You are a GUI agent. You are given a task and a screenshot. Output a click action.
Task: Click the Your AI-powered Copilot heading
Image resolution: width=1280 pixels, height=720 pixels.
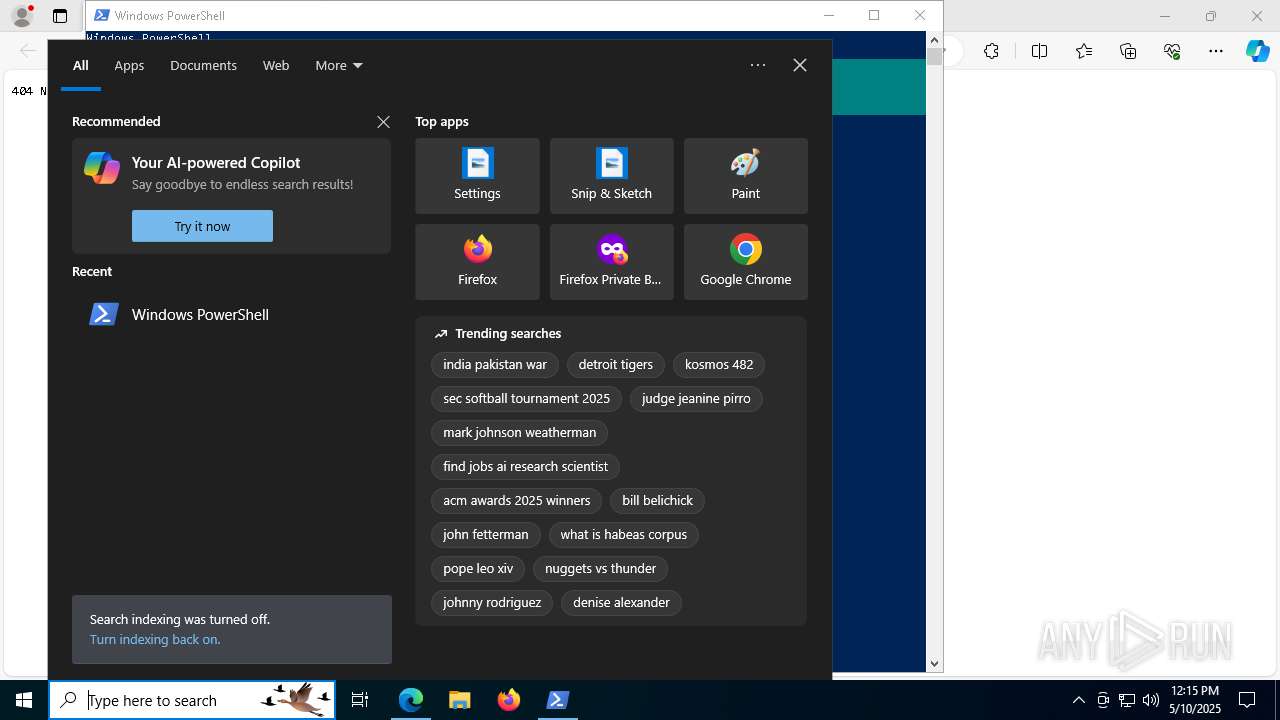[x=216, y=163]
